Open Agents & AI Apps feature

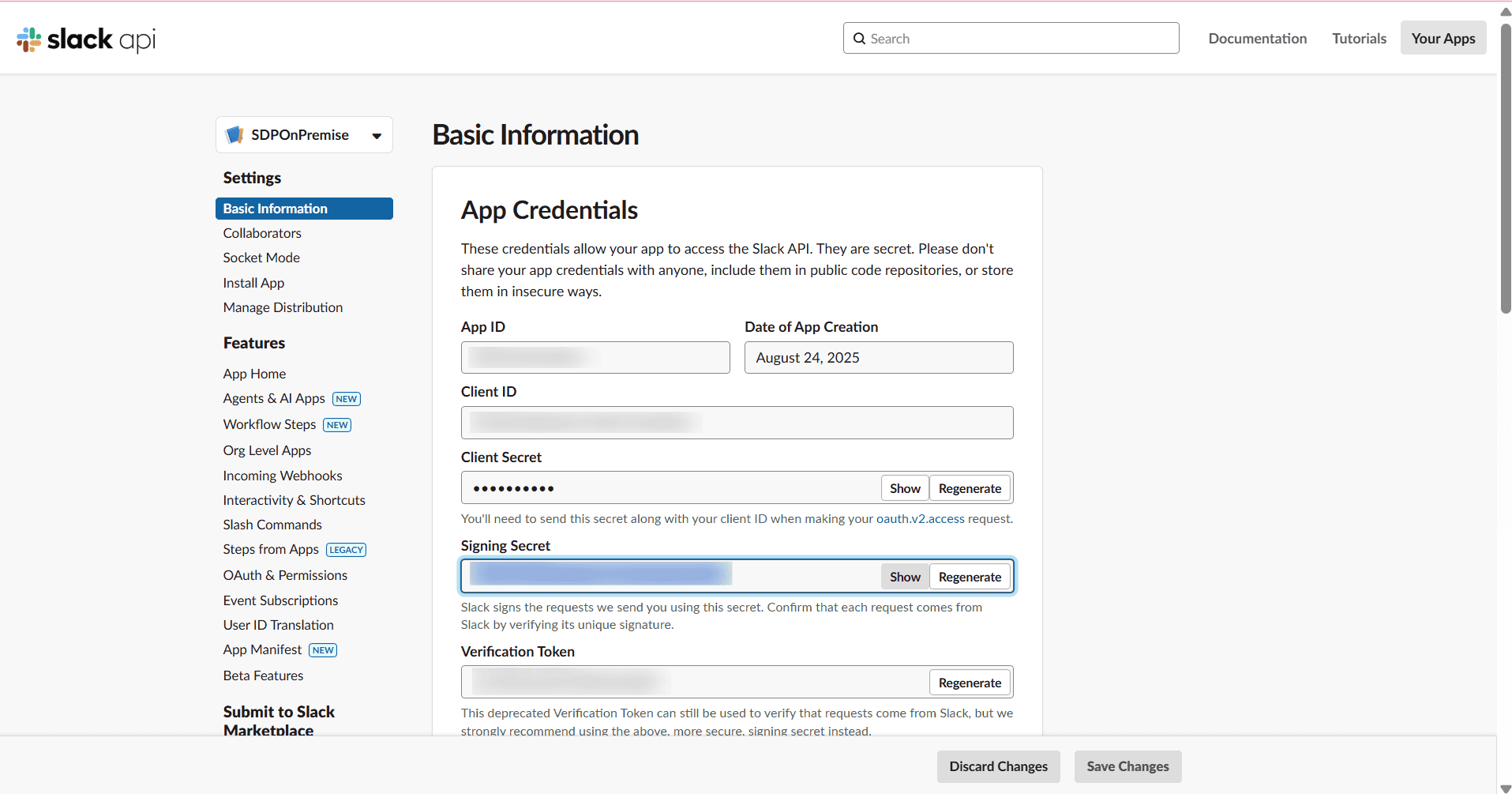(x=274, y=398)
